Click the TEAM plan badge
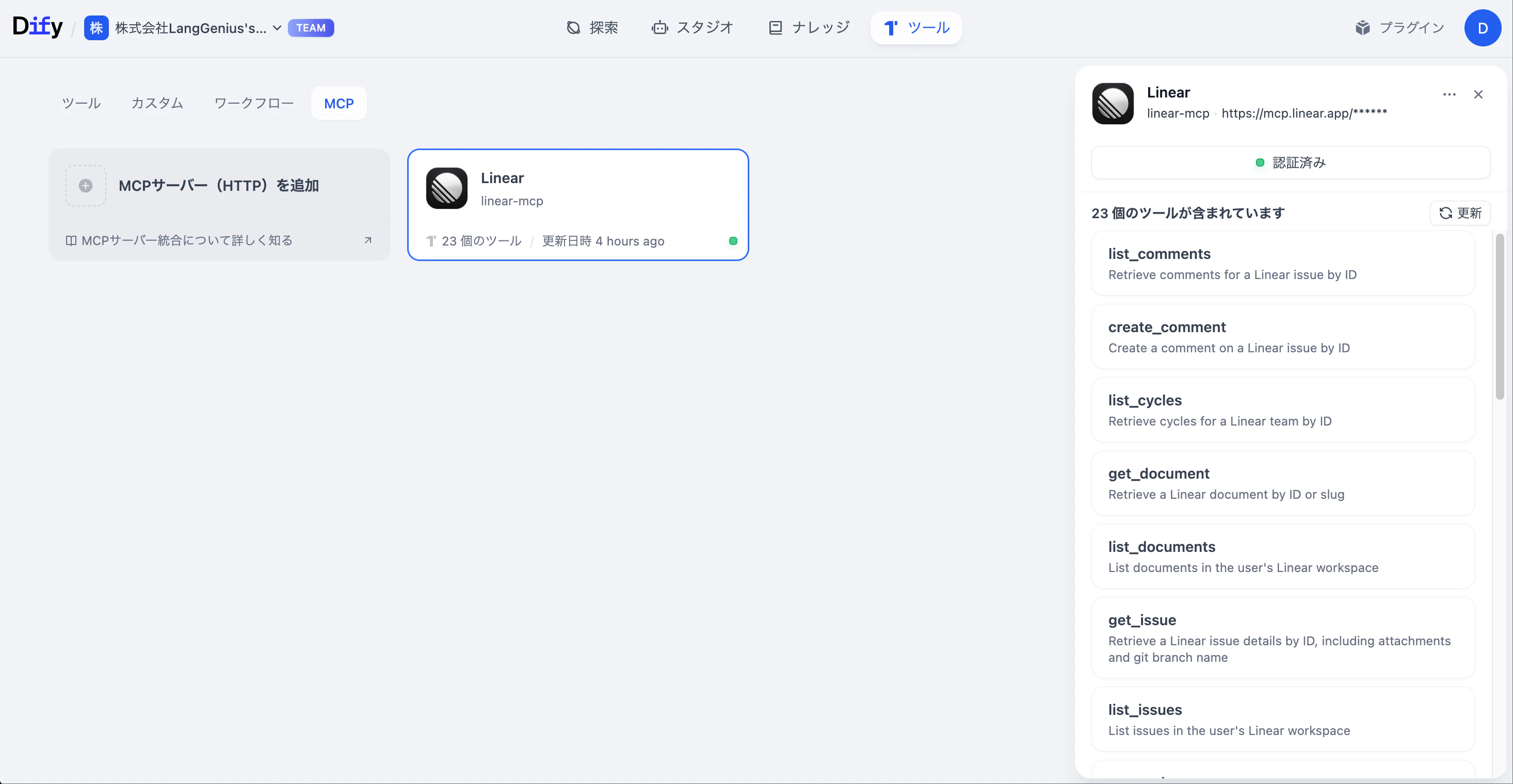 coord(311,28)
